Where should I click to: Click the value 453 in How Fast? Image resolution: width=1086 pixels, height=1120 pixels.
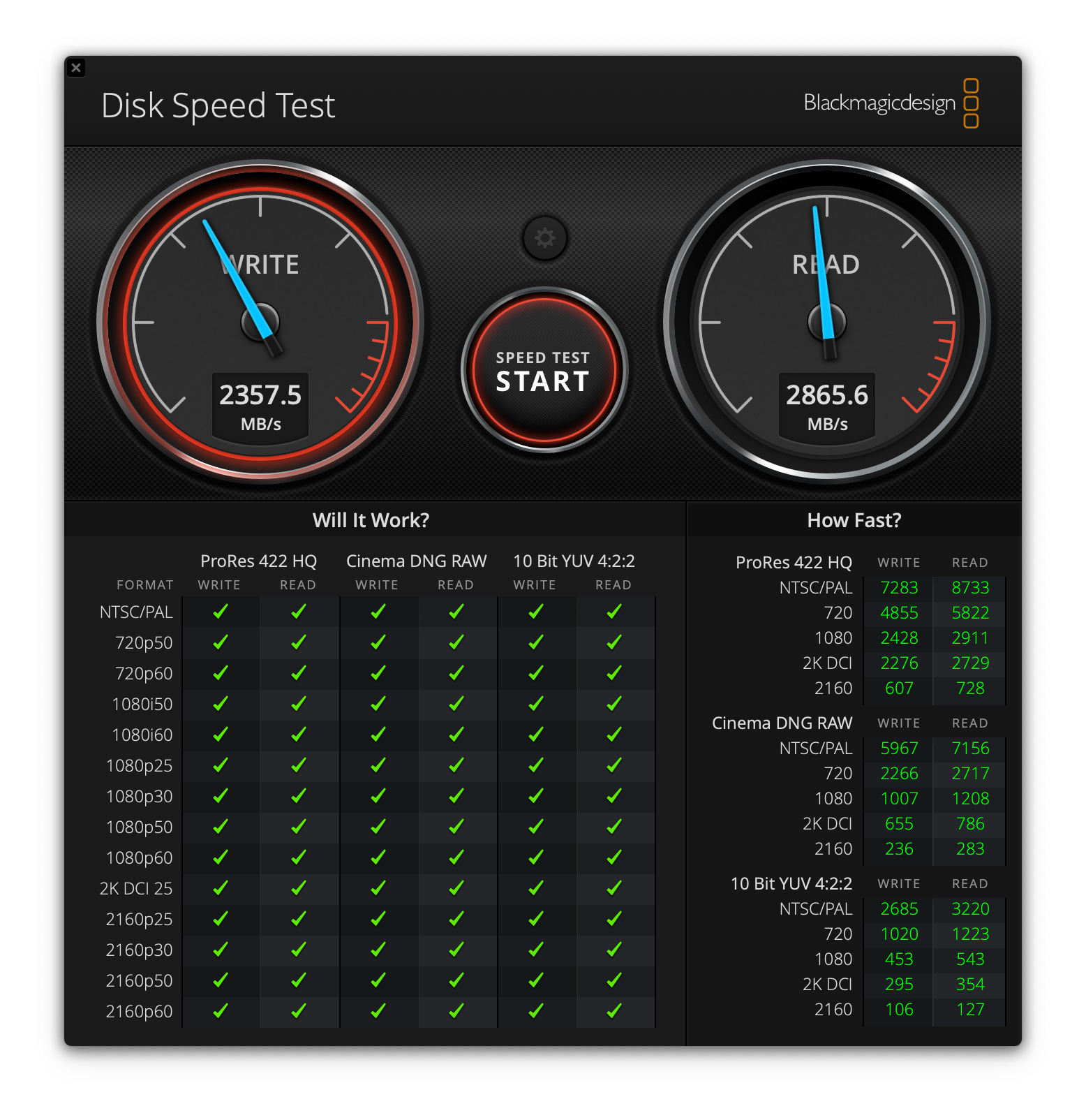pos(899,959)
